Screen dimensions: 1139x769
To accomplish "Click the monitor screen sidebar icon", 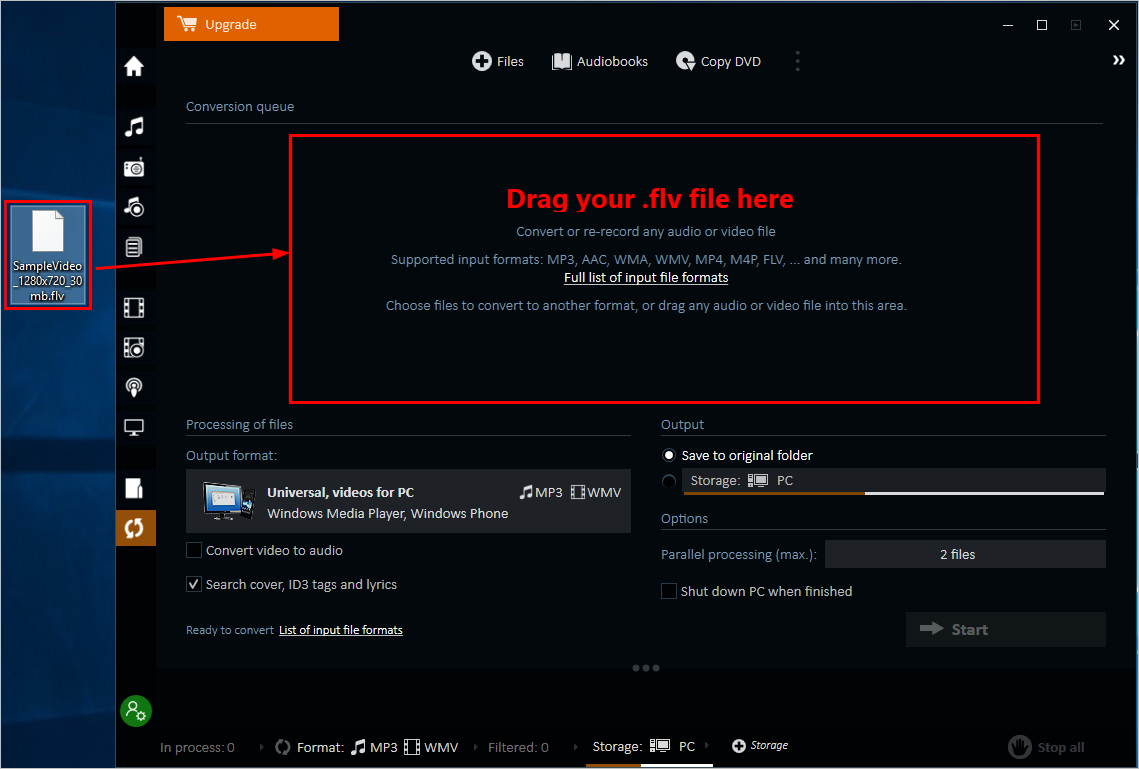I will [134, 428].
